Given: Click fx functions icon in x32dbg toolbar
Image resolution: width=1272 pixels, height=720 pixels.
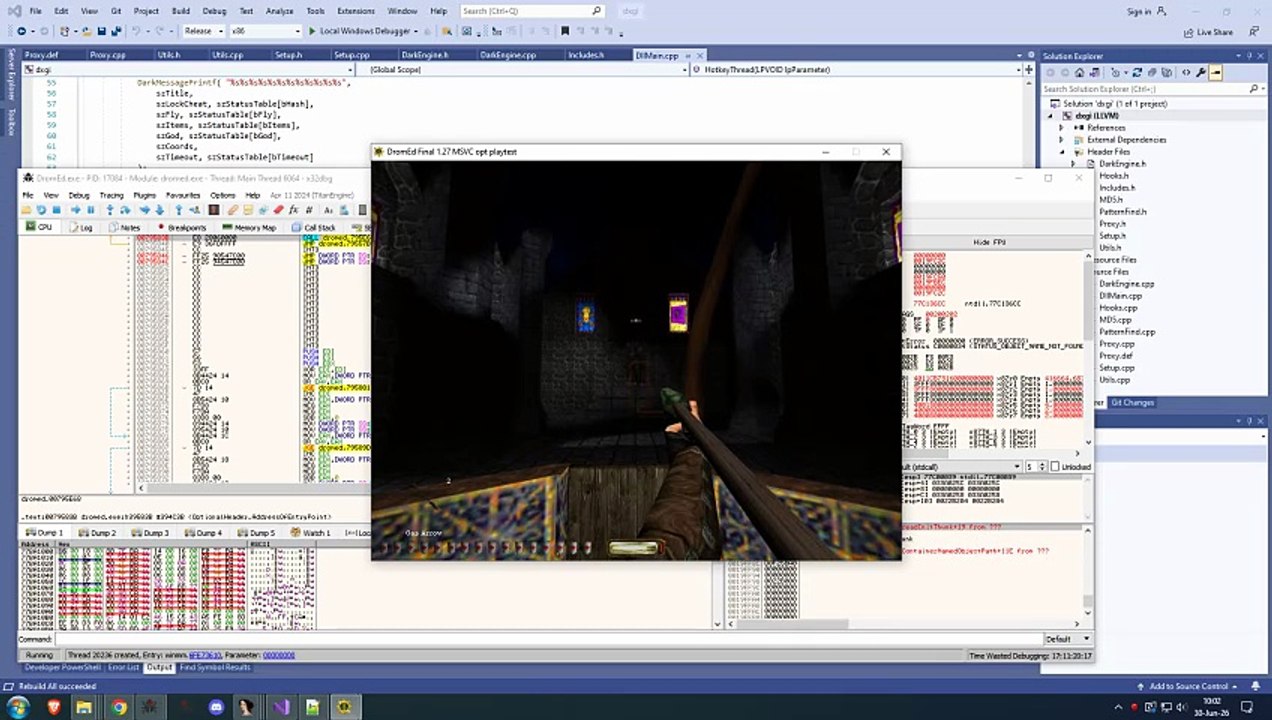Looking at the screenshot, I should (x=294, y=210).
